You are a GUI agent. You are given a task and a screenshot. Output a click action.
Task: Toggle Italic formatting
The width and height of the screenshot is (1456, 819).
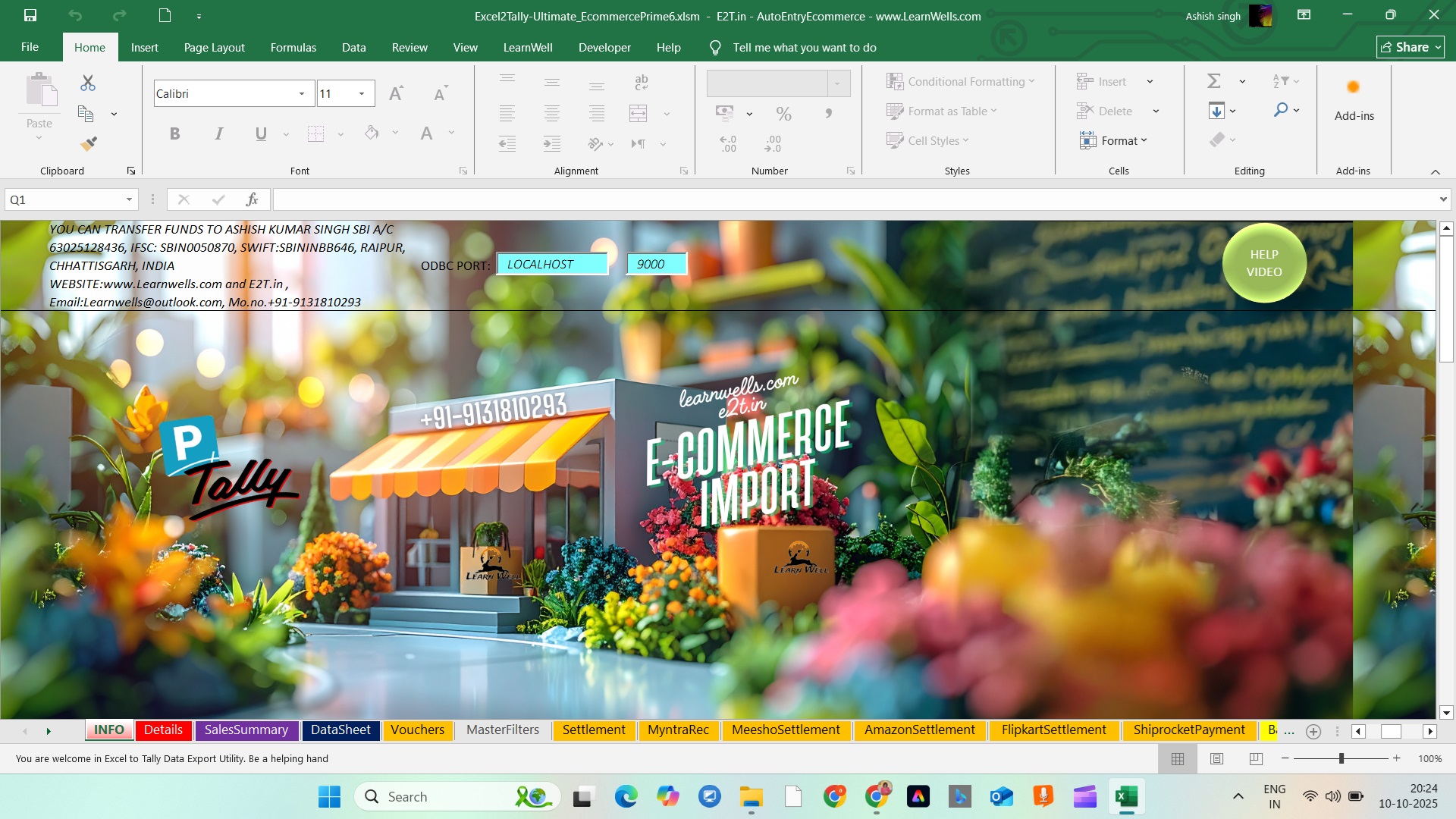(x=218, y=133)
